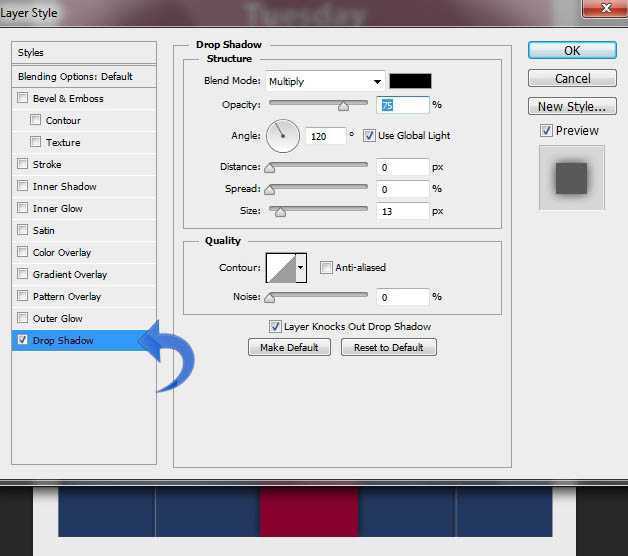Open Blending Options: Default
628x556 pixels.
[84, 77]
